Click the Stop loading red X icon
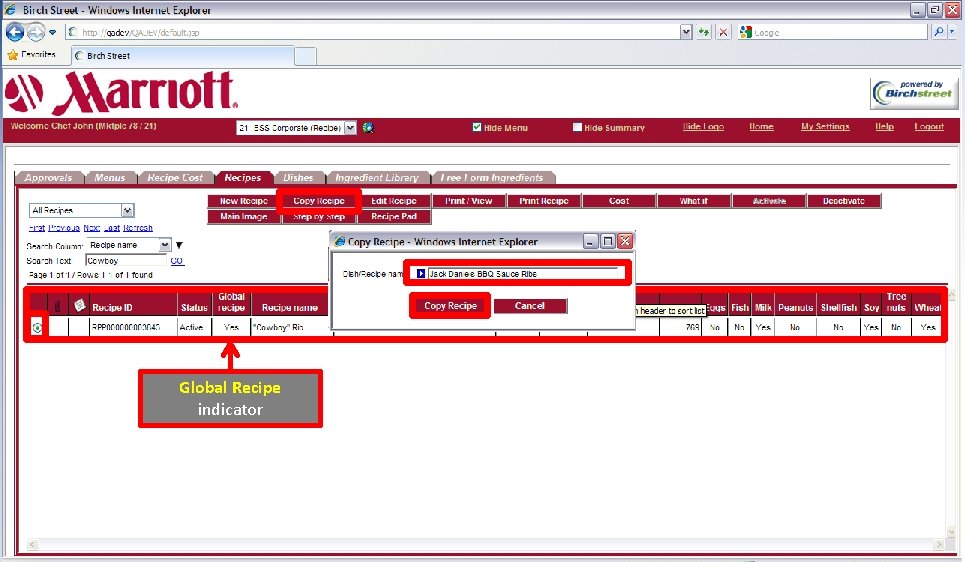 [x=723, y=32]
